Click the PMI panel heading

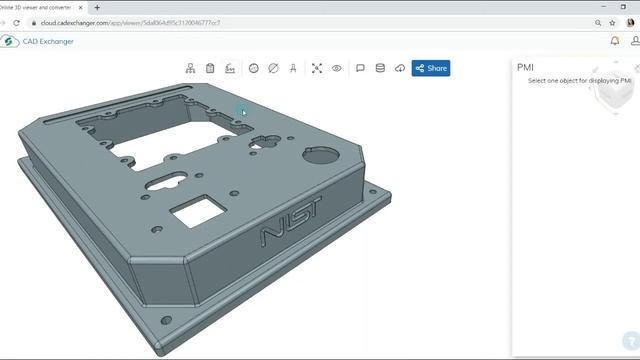click(525, 67)
